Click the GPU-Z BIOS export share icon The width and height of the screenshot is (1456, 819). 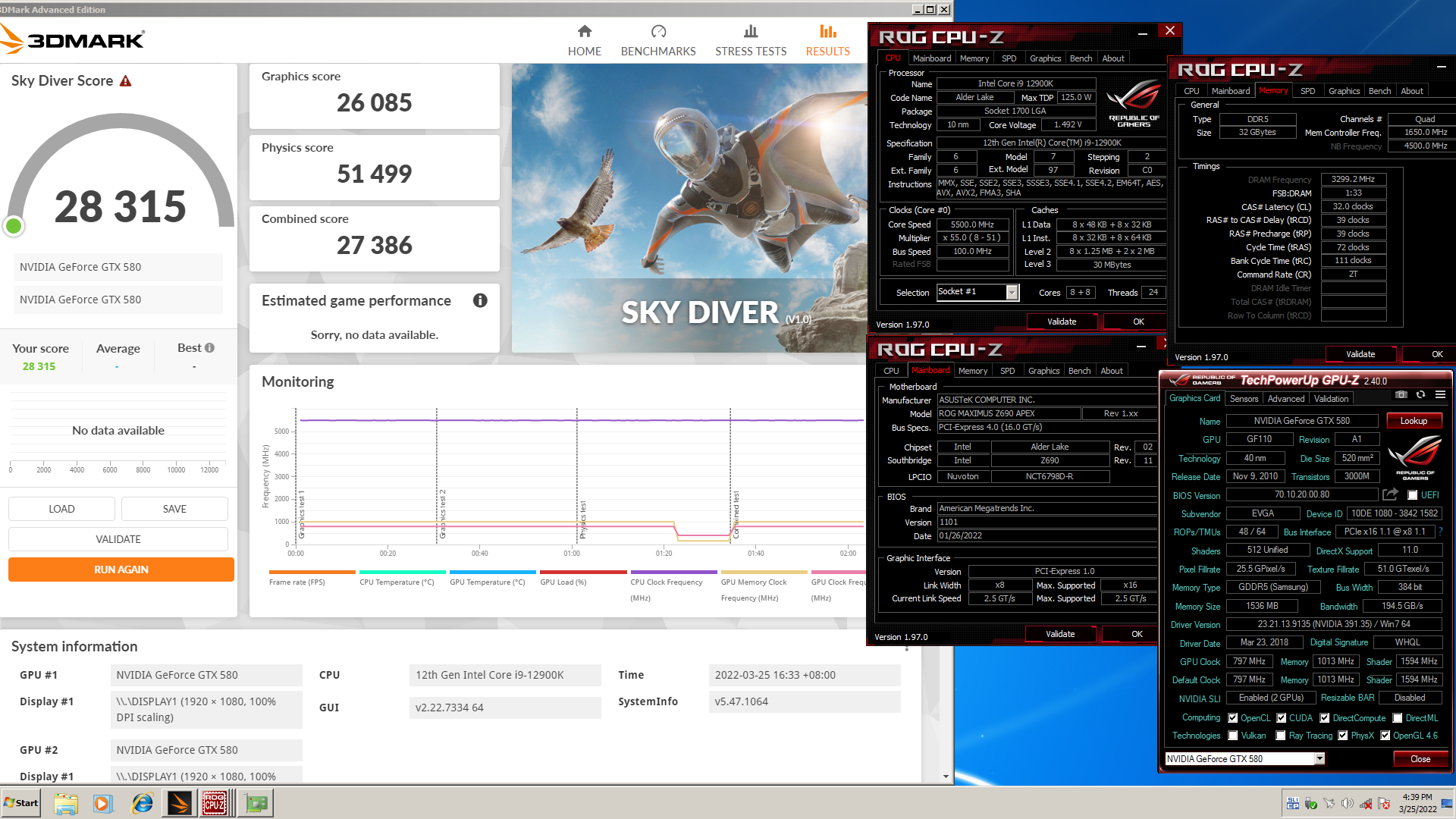1390,494
